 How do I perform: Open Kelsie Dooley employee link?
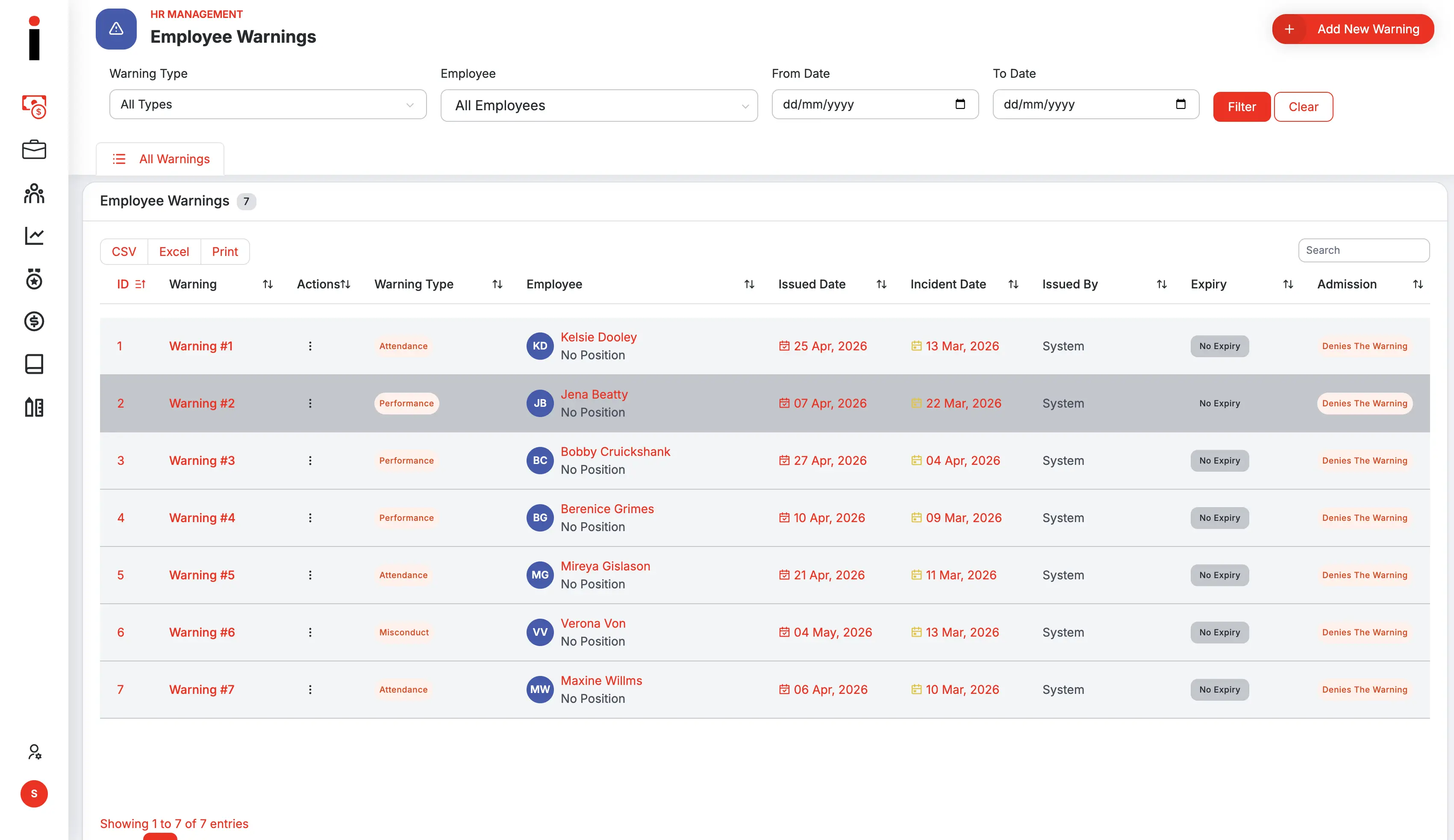(598, 338)
